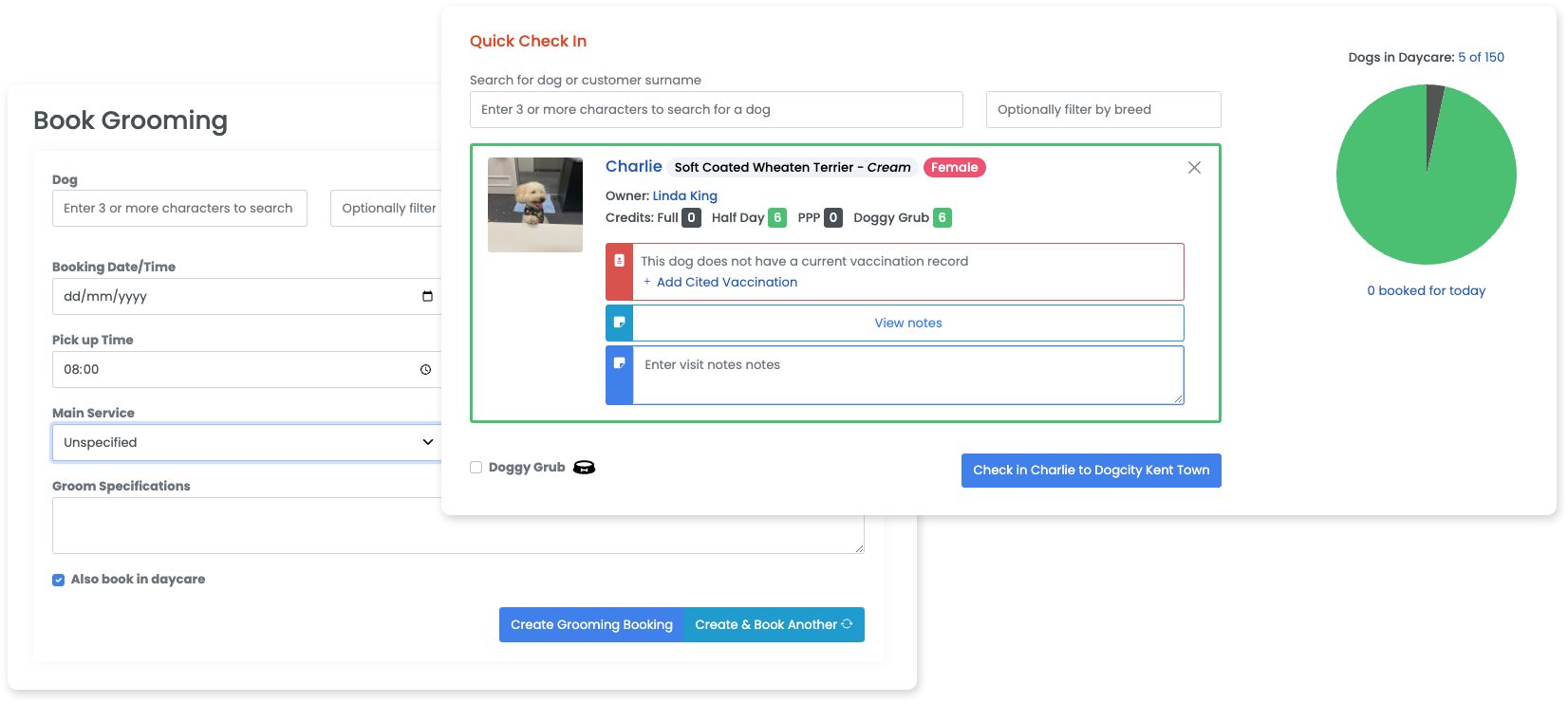Click the Book Grooming heading
The height and width of the screenshot is (703, 1568).
pos(131,120)
